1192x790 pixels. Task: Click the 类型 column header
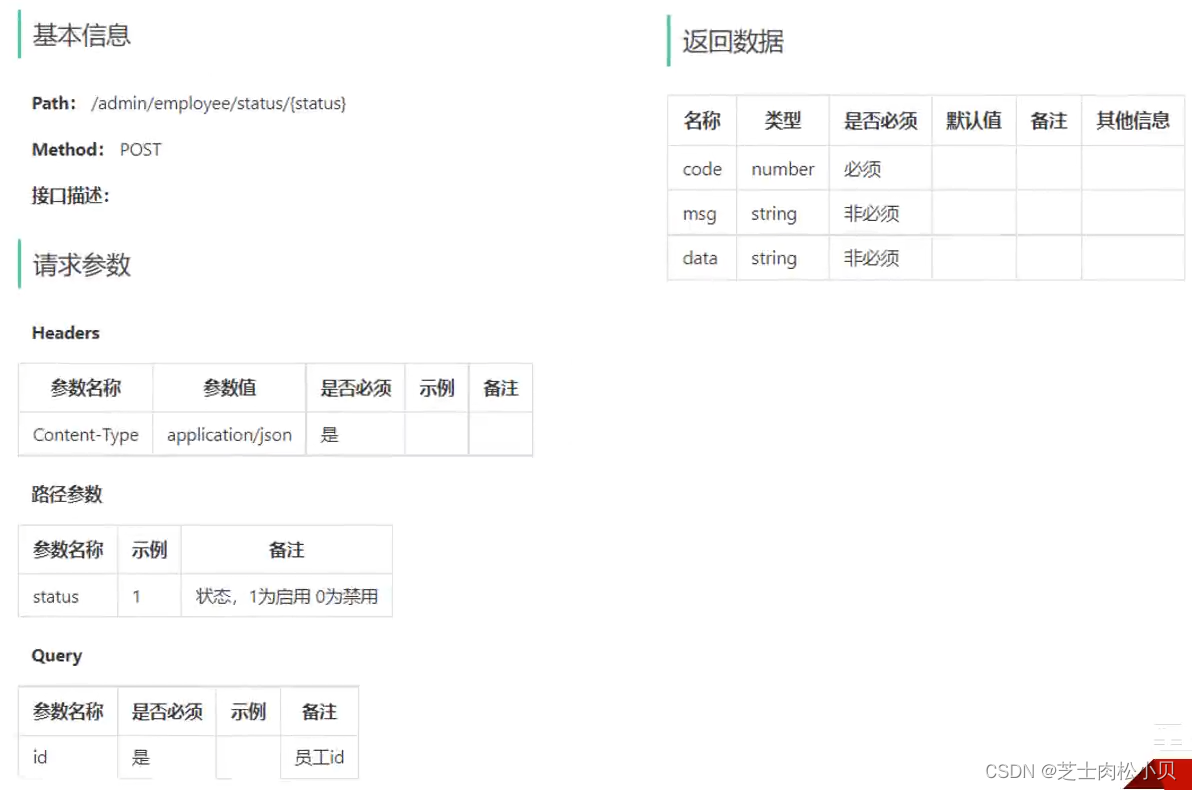(783, 121)
